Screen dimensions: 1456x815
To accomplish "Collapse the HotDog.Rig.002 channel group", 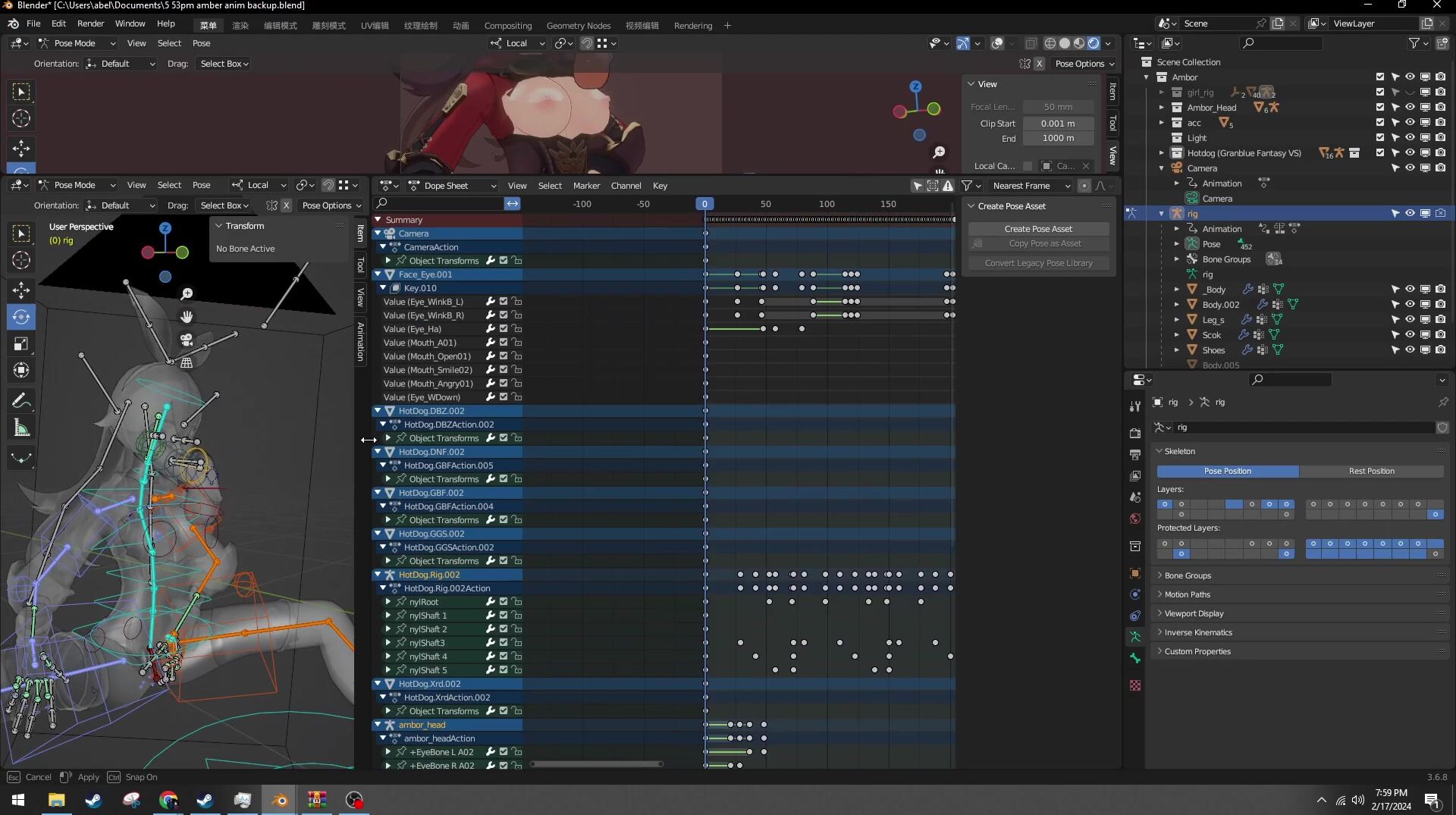I will [x=378, y=575].
